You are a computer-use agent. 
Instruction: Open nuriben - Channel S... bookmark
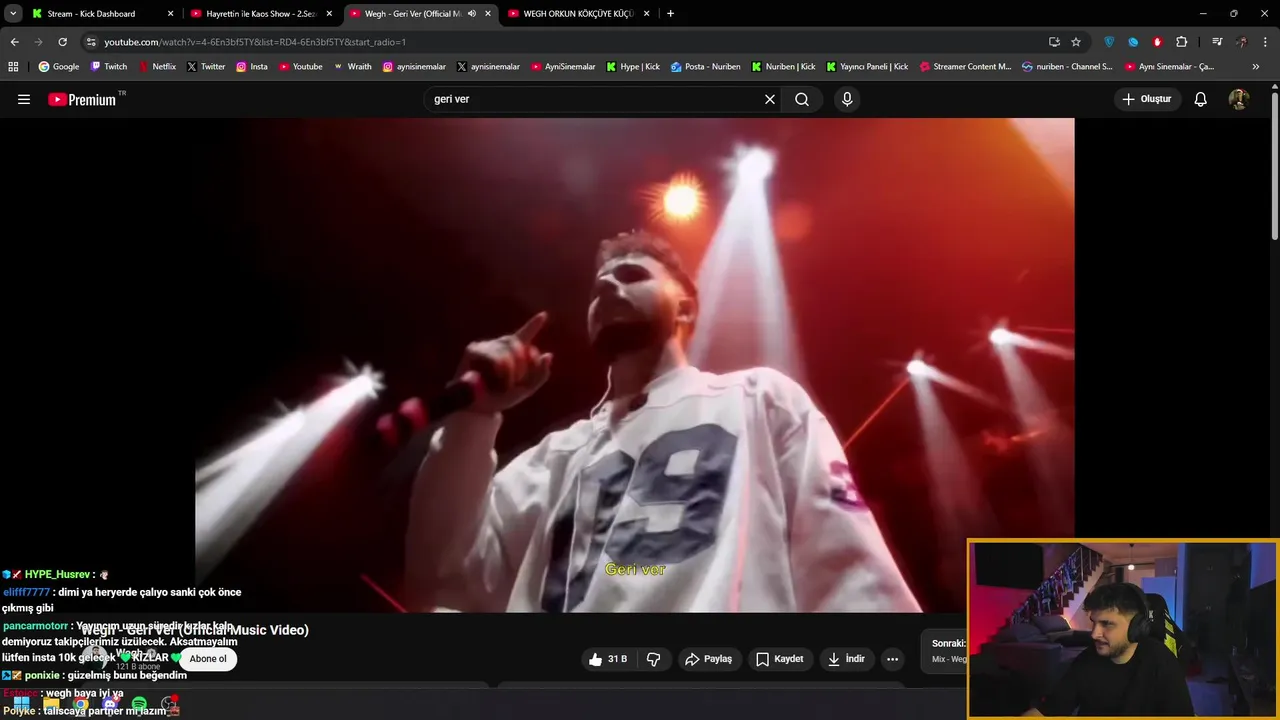point(1067,67)
